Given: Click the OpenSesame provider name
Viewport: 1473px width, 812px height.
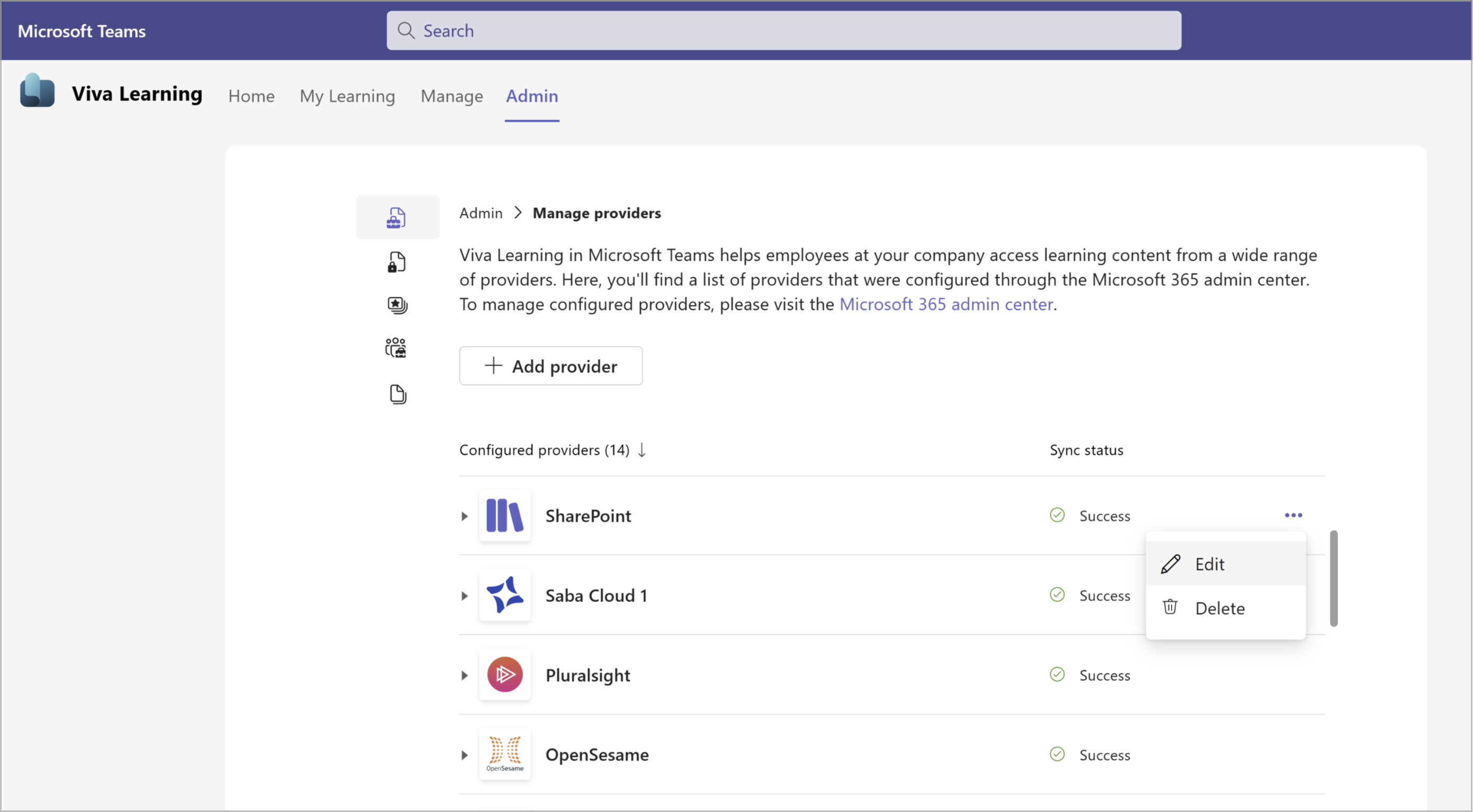Looking at the screenshot, I should tap(598, 755).
